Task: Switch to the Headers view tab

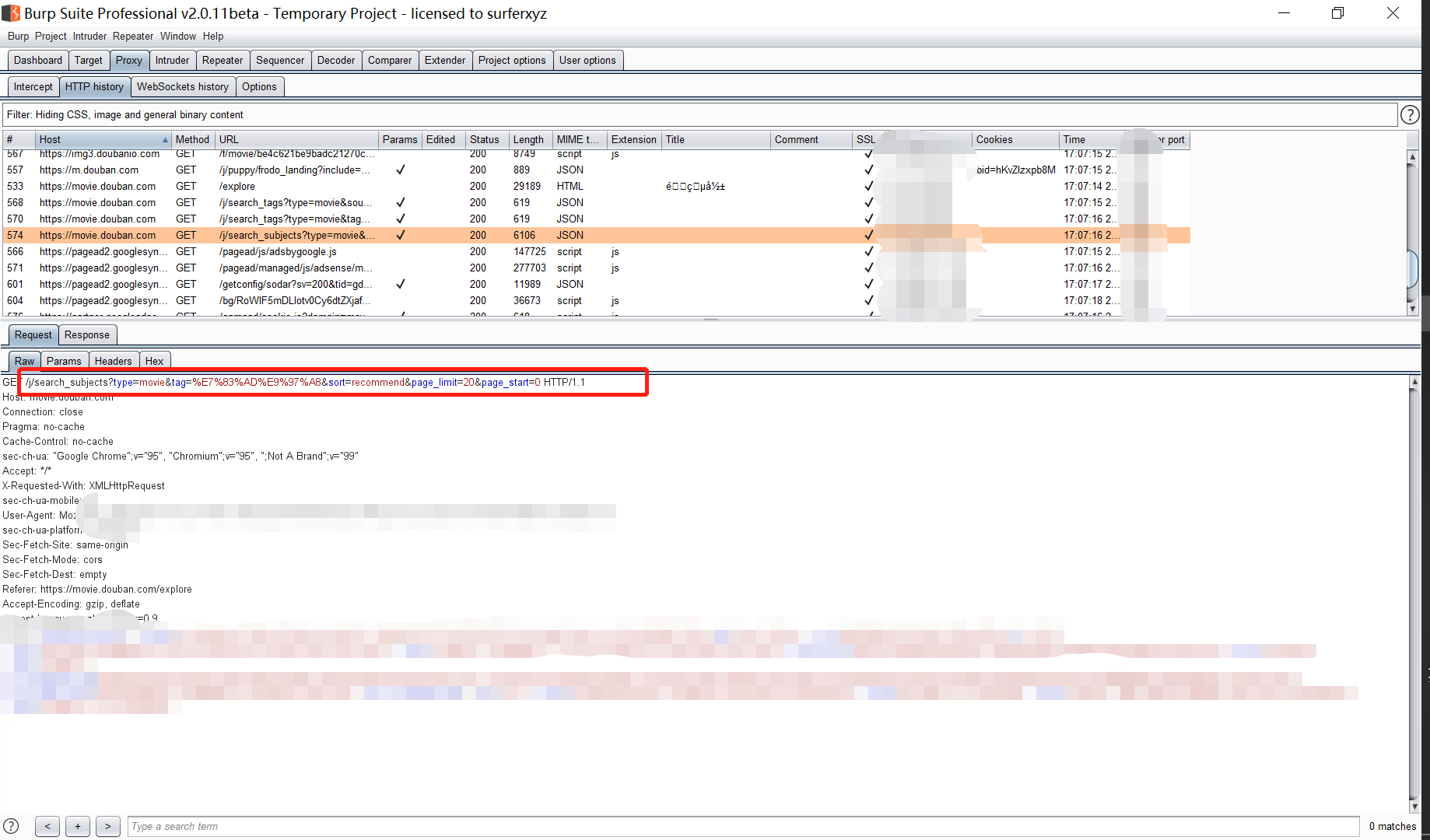Action: pos(114,361)
